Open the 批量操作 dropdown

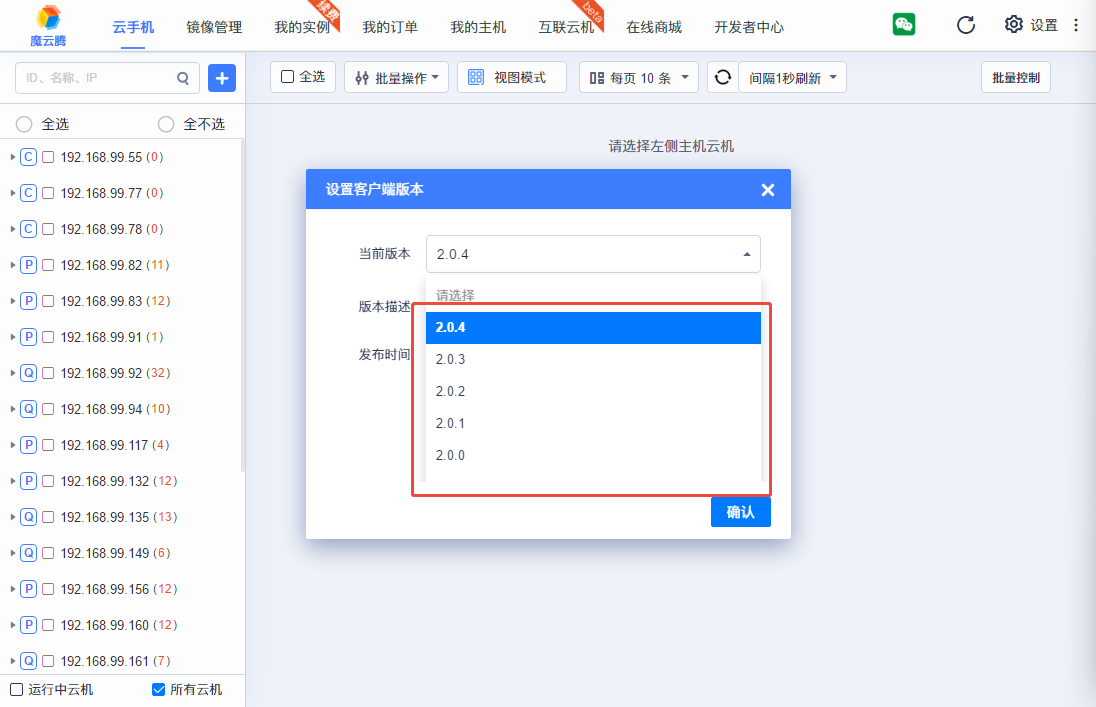(396, 77)
